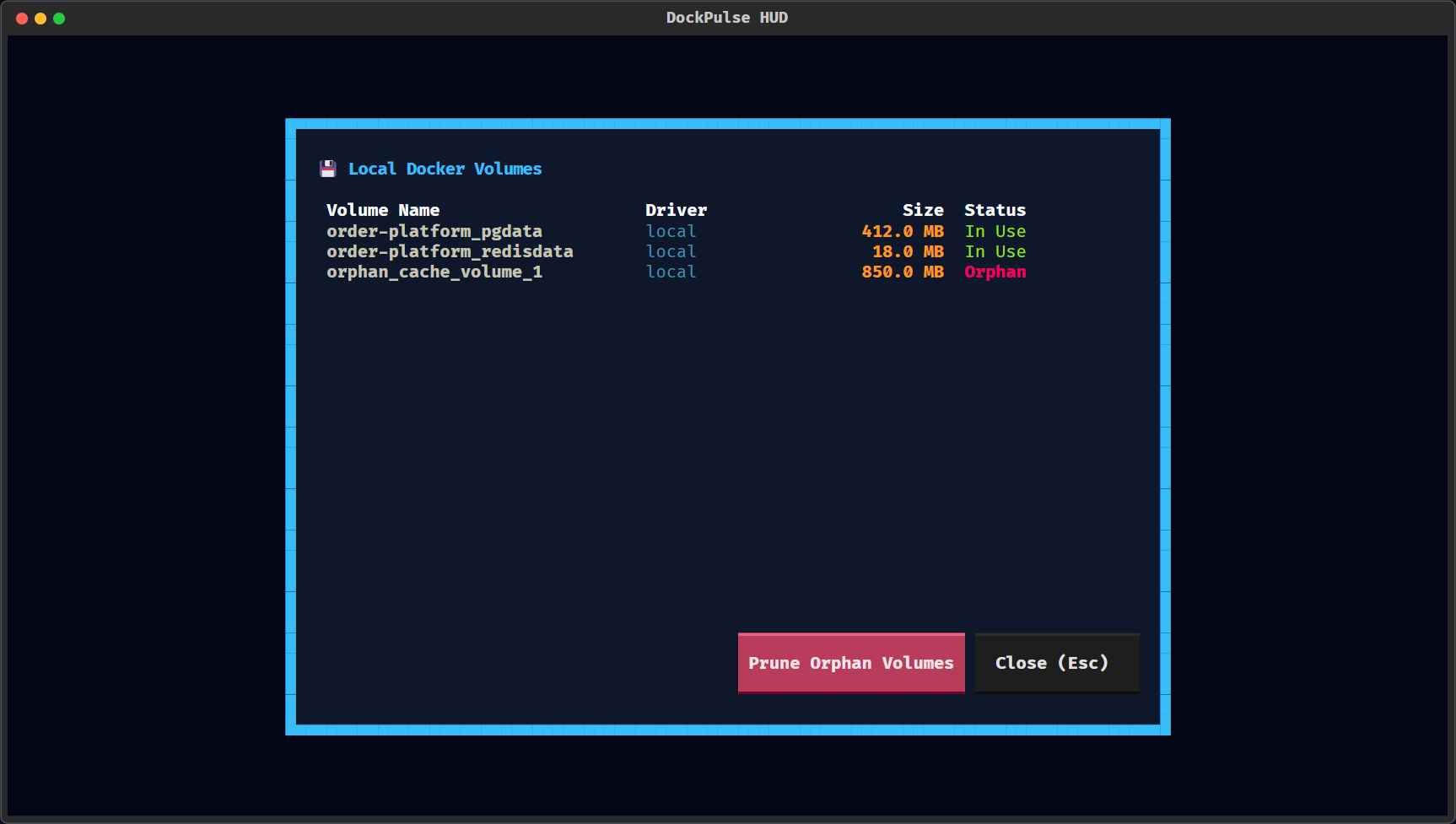The image size is (1456, 824).
Task: Click the Driver column header
Action: (x=677, y=210)
